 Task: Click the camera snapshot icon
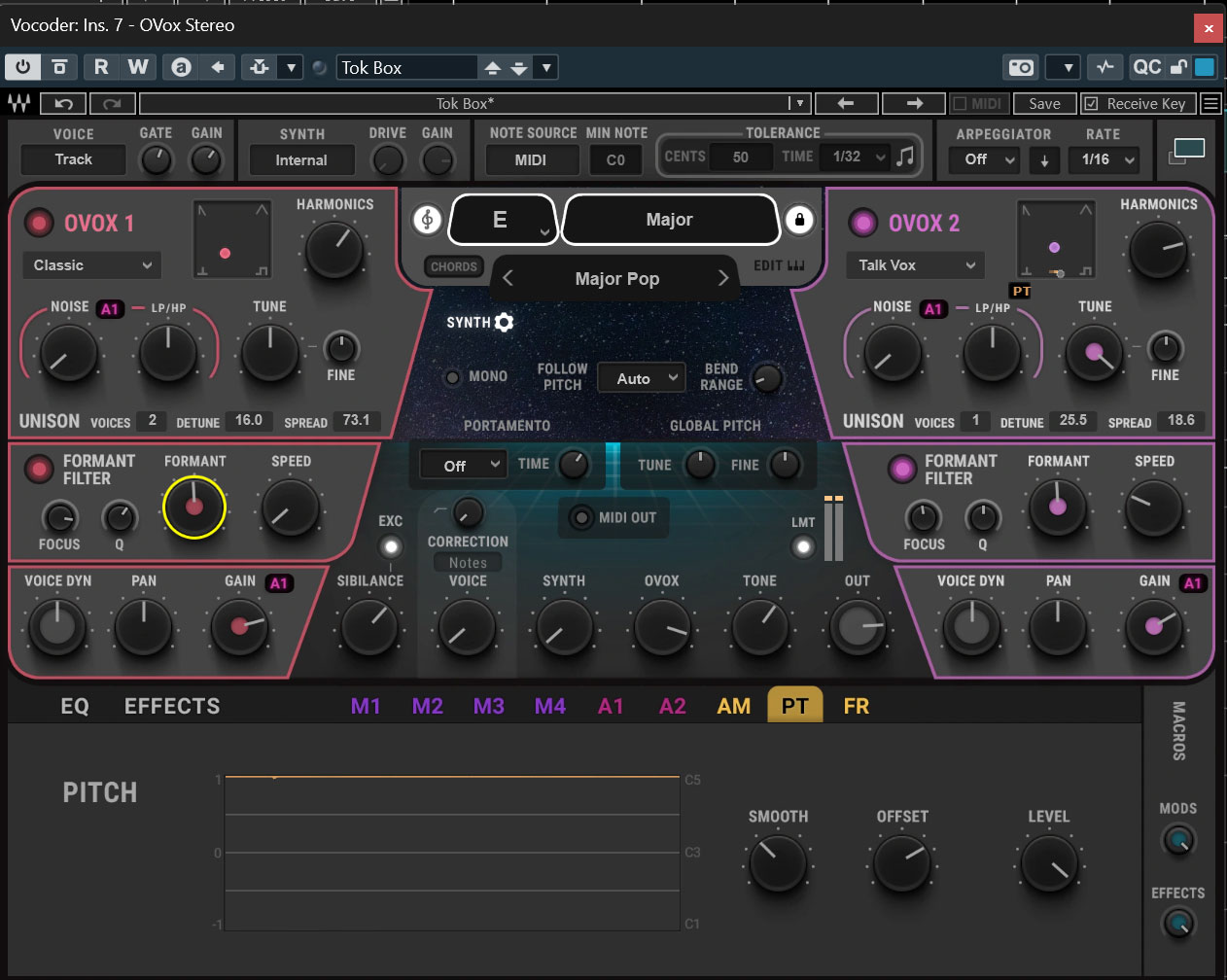tap(1021, 67)
